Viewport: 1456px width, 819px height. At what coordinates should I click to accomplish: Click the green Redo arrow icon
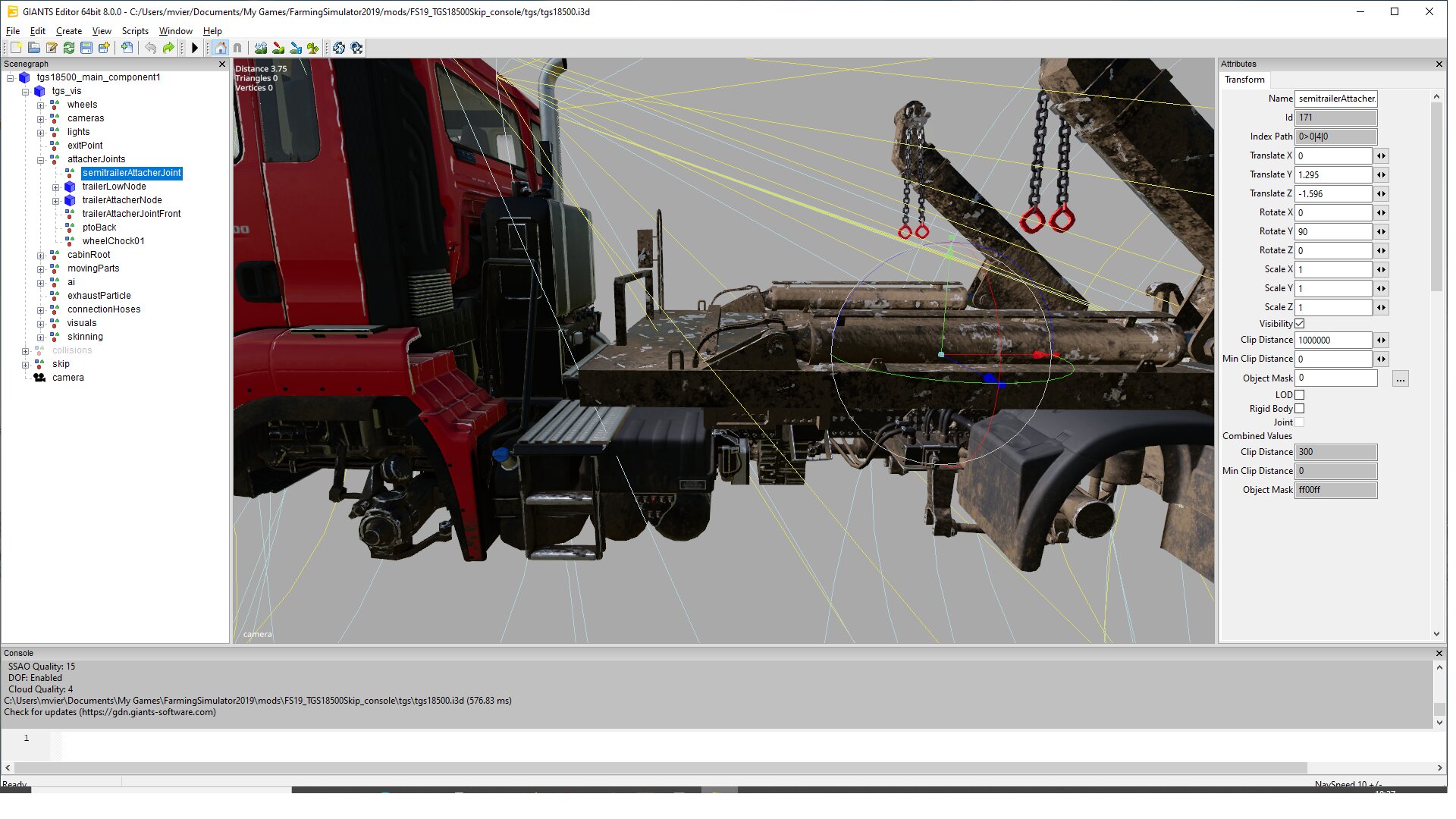click(168, 48)
